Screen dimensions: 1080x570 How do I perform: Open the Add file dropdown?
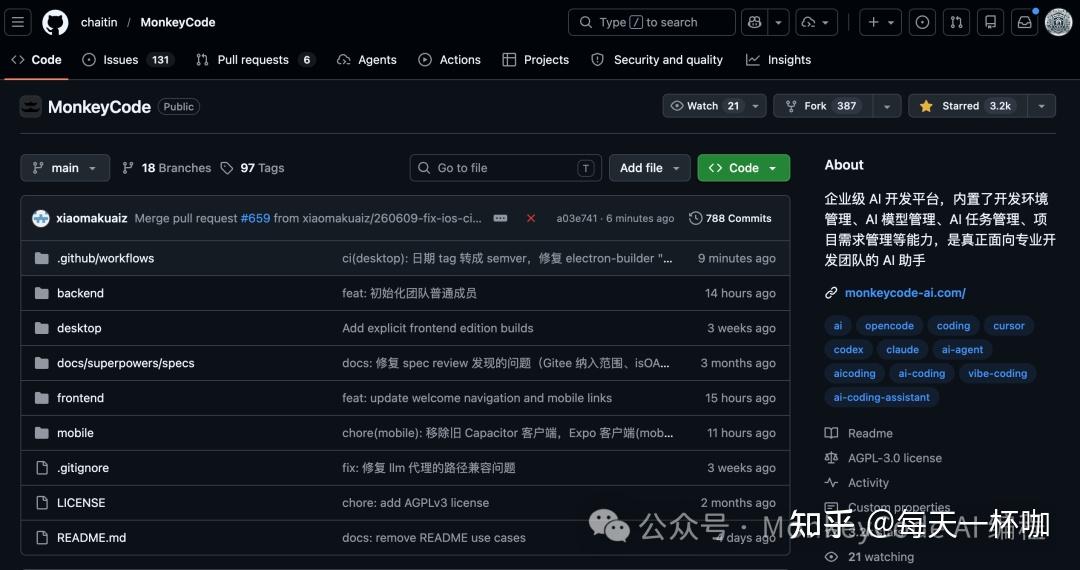650,168
